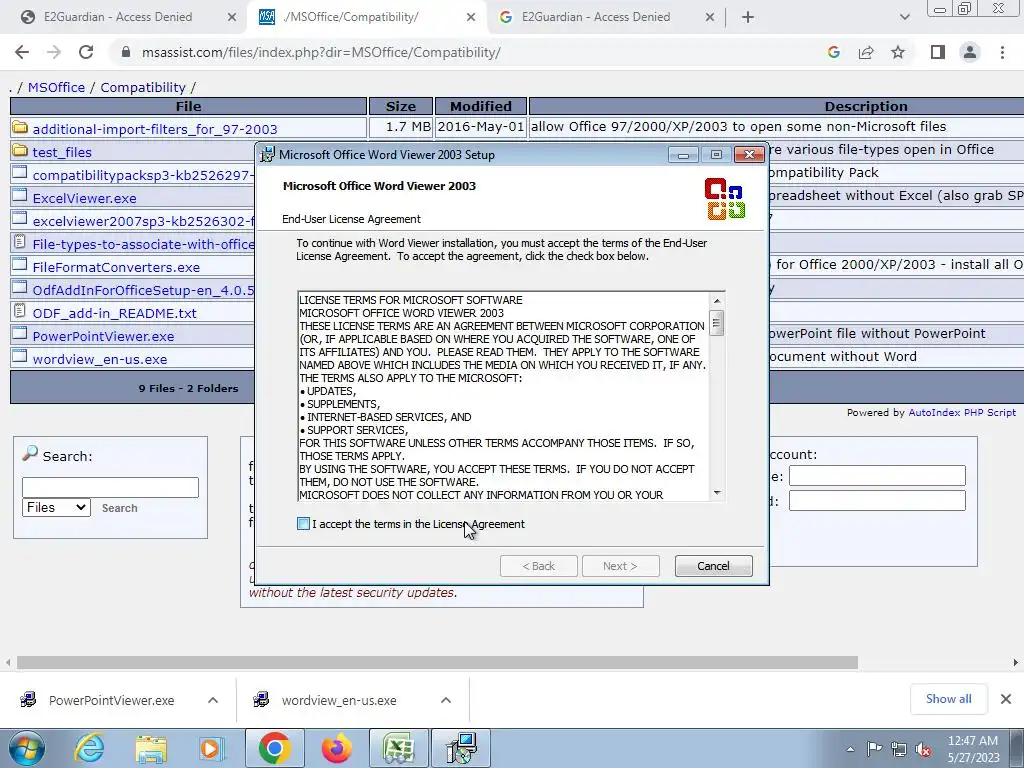Click text file icon beside ODF_add-in_README.txt

pyautogui.click(x=20, y=312)
